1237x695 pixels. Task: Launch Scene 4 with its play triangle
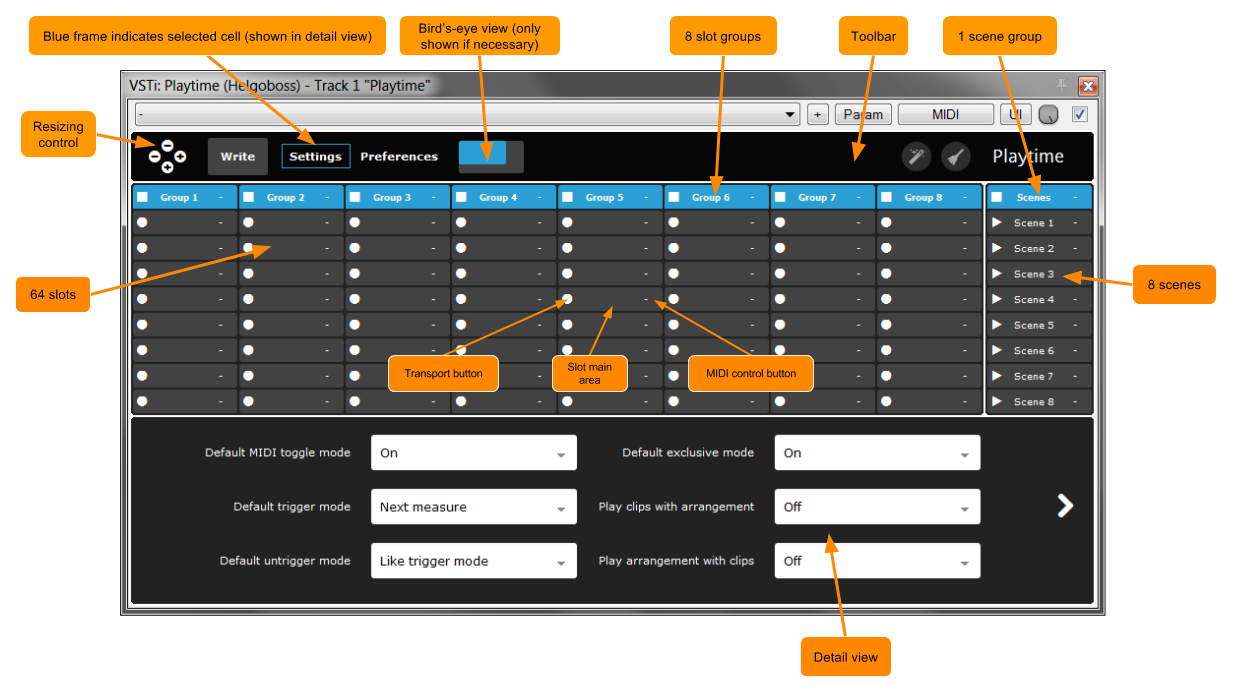click(x=997, y=299)
